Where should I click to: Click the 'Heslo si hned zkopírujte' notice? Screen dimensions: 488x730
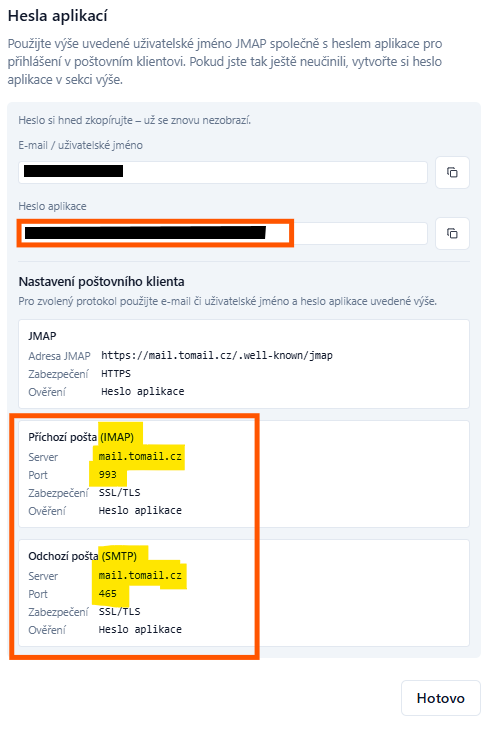click(135, 120)
